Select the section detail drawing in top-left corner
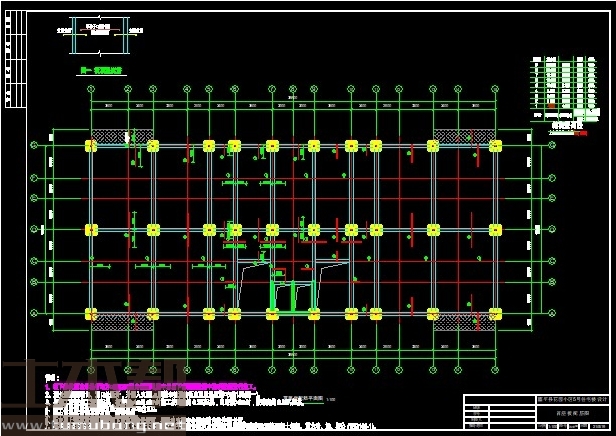616x436 pixels. pos(98,38)
